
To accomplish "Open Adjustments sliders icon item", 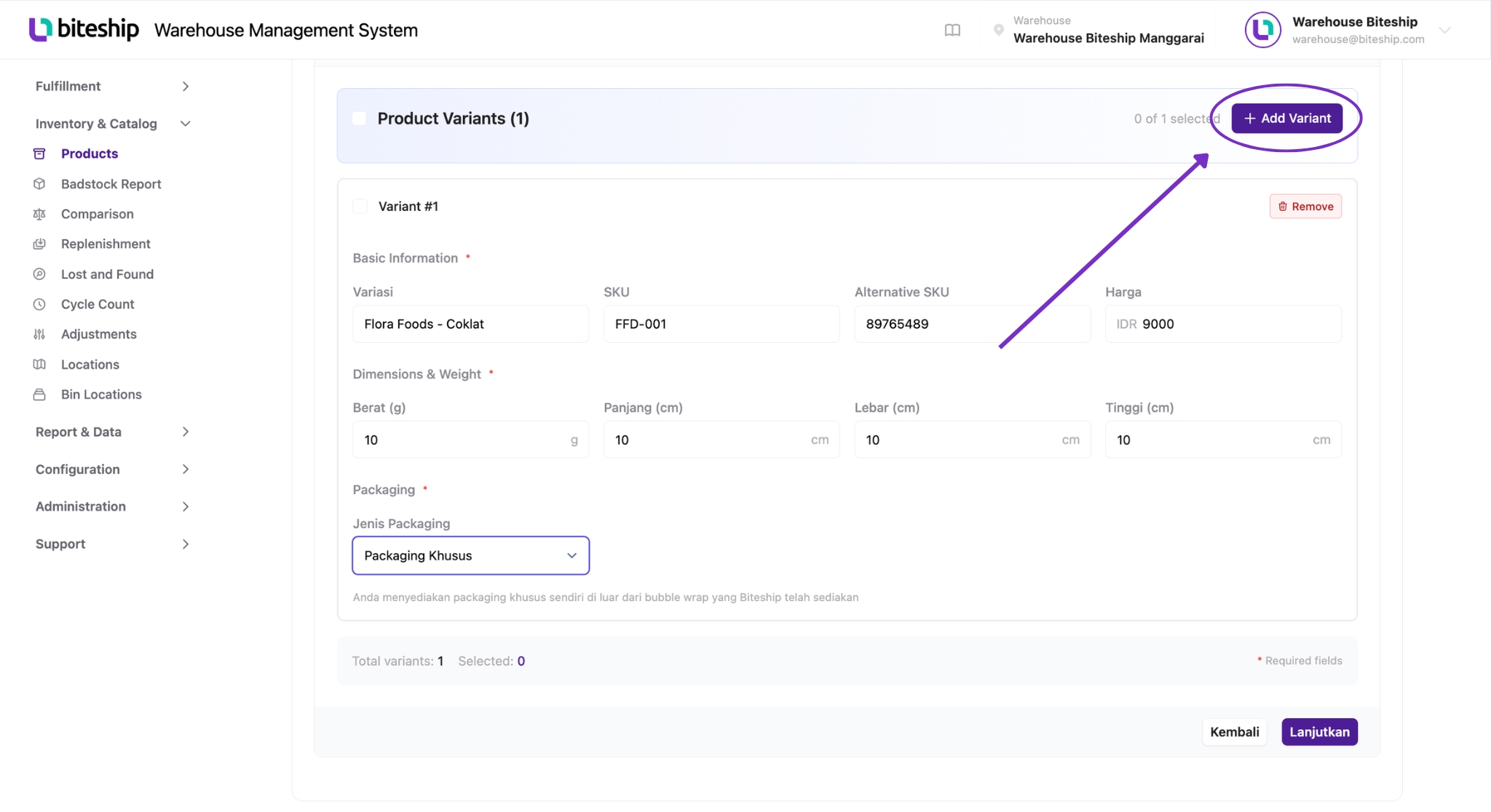I will pos(98,334).
